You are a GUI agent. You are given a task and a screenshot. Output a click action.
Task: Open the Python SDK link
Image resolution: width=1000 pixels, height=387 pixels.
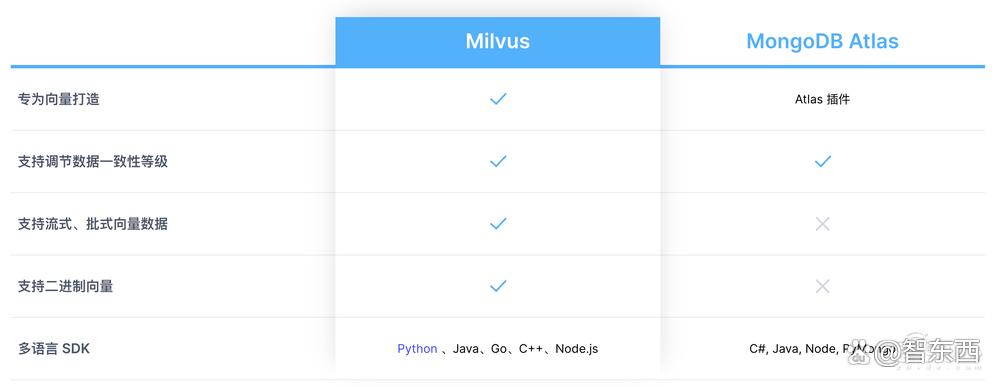pos(417,349)
